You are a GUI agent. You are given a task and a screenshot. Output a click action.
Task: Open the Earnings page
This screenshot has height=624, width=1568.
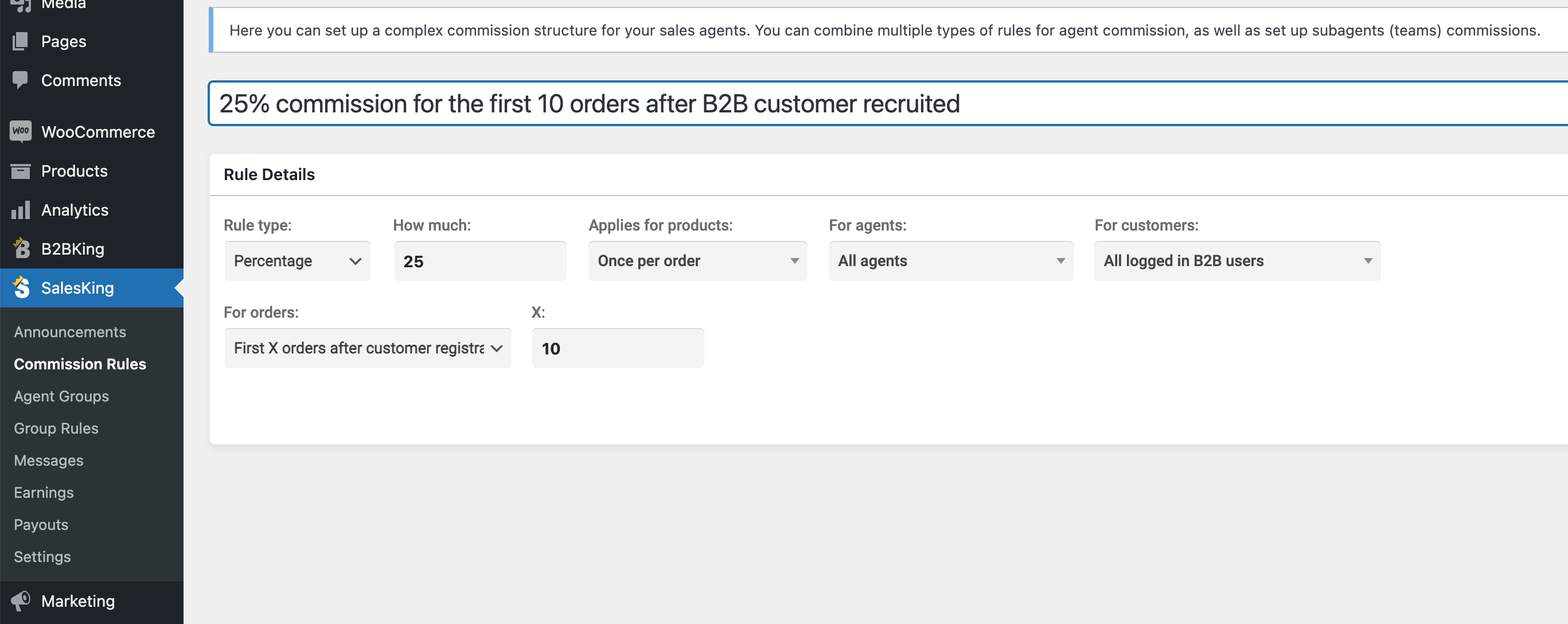click(x=44, y=493)
